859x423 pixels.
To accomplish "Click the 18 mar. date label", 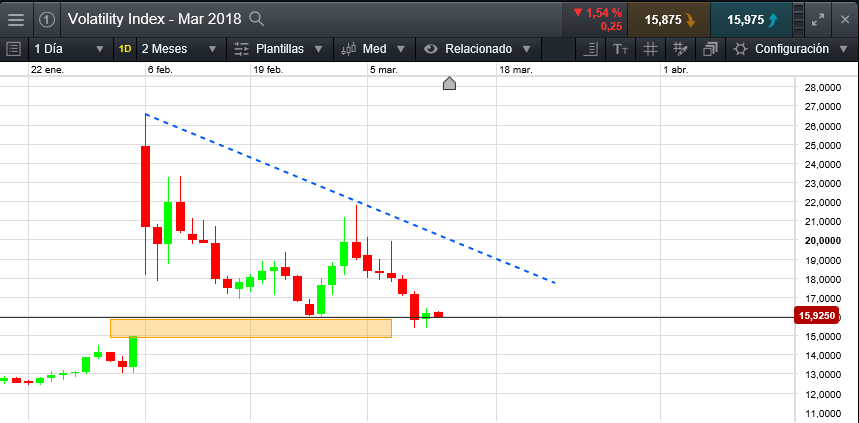I will pos(516,70).
